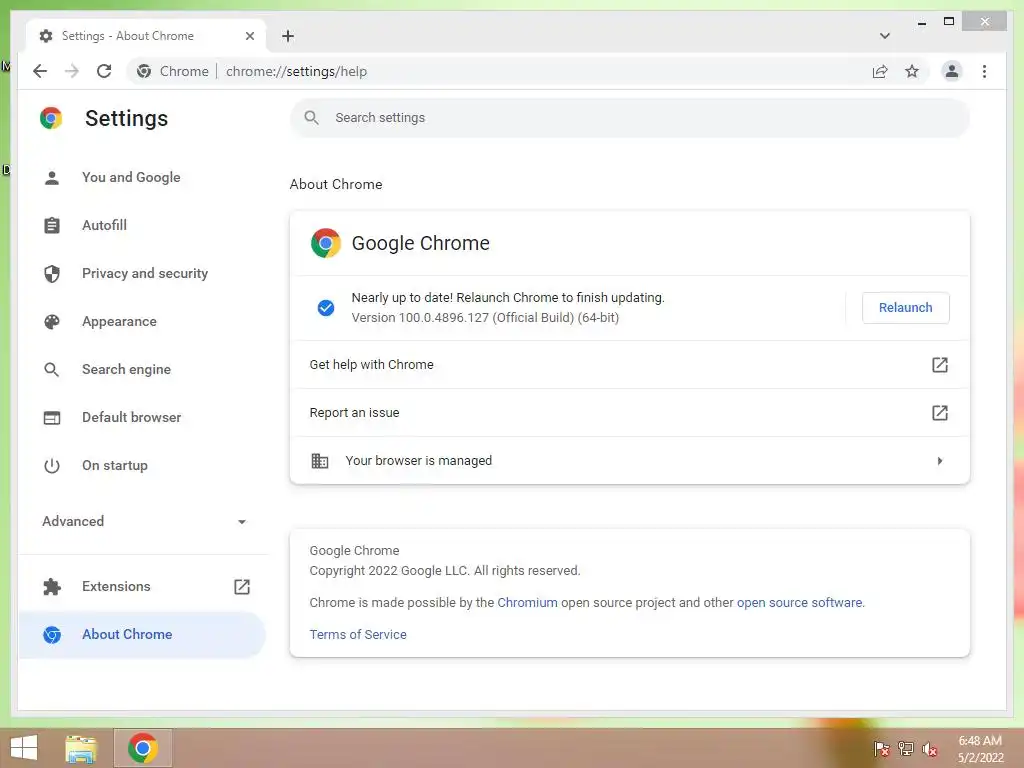Click external icon beside Report an issue

[939, 413]
